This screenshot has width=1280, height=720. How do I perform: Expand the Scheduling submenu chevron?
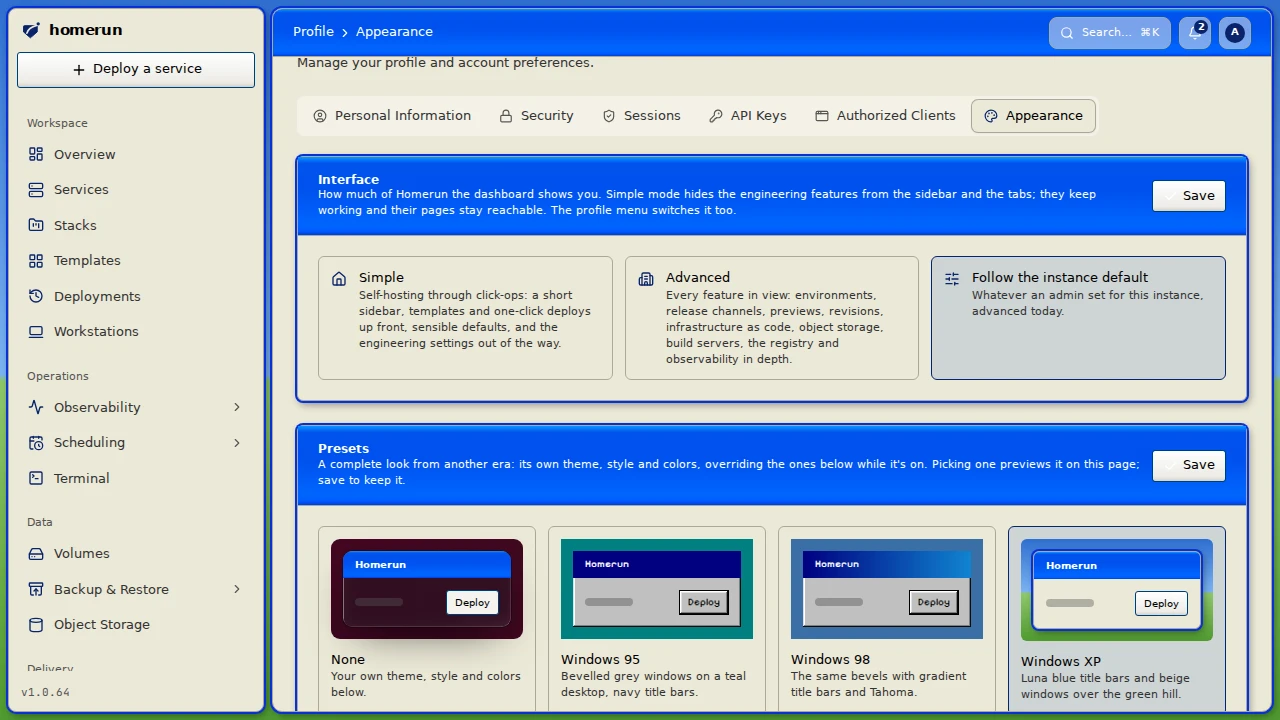coord(237,442)
